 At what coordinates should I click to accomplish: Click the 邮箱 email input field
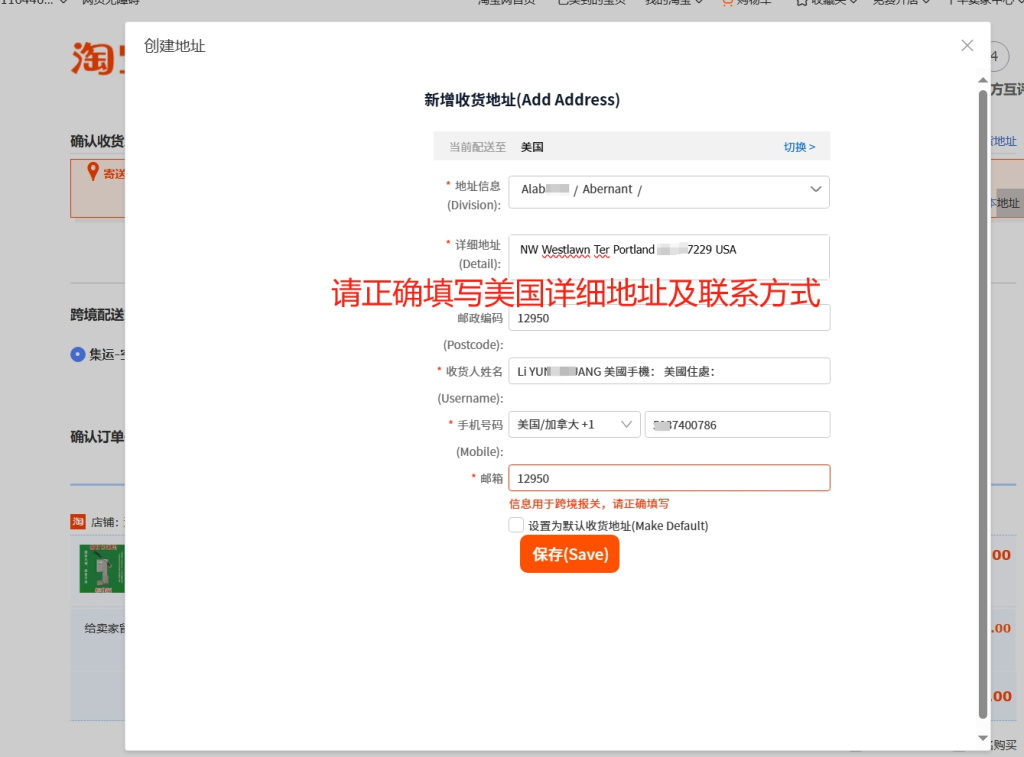coord(668,478)
